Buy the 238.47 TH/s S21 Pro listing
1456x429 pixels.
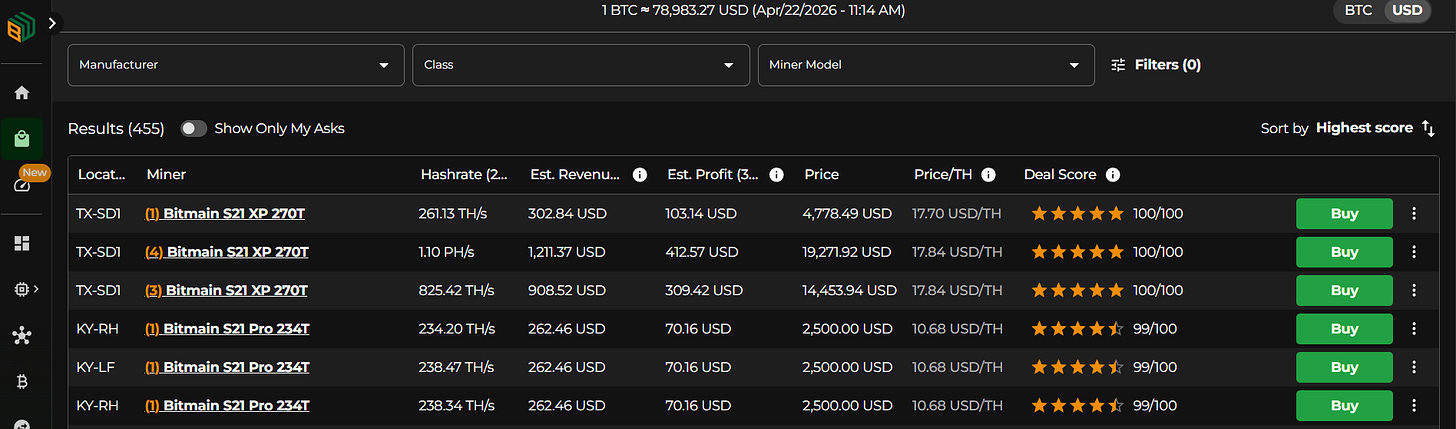pos(1344,367)
